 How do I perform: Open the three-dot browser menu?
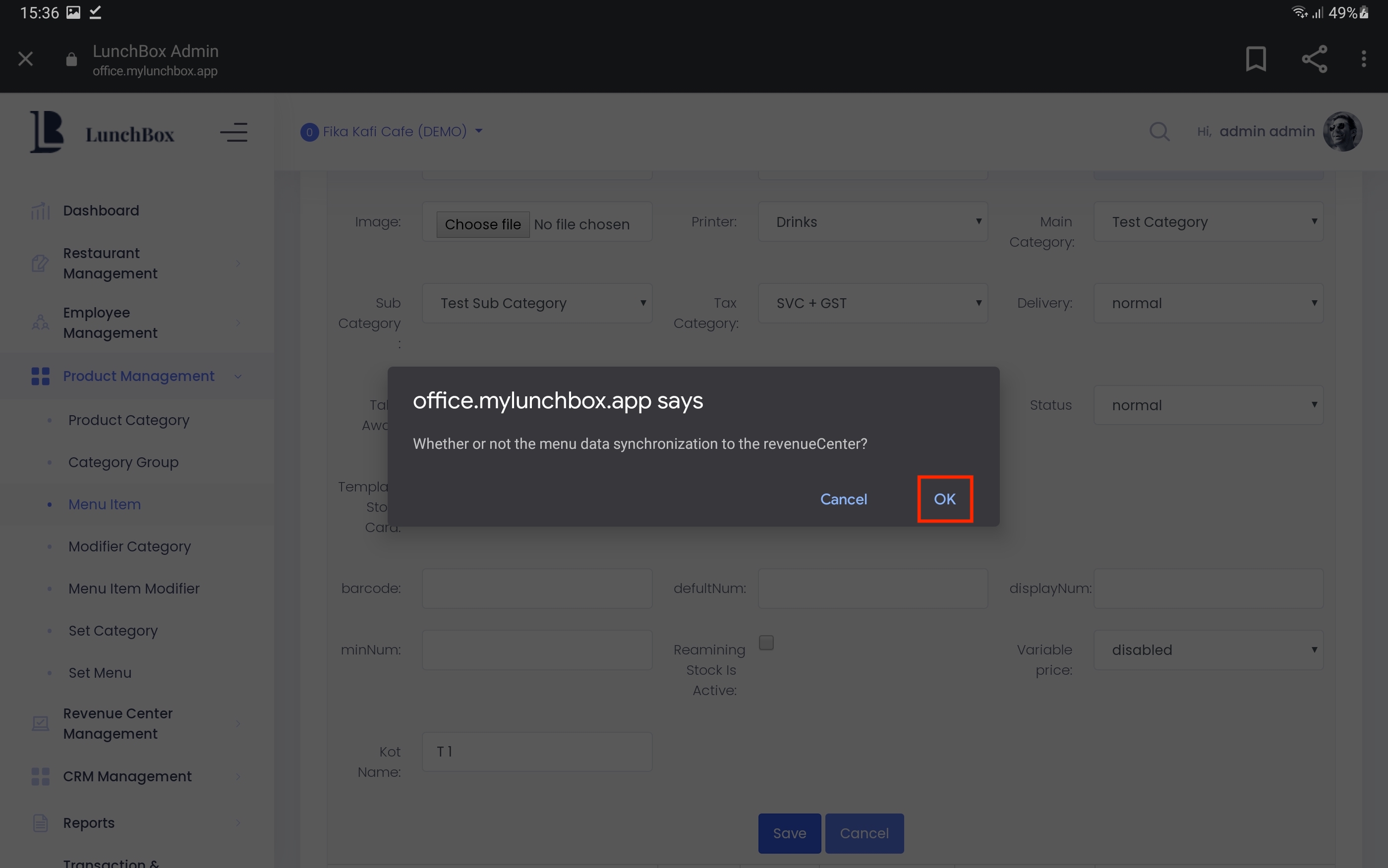(x=1363, y=58)
